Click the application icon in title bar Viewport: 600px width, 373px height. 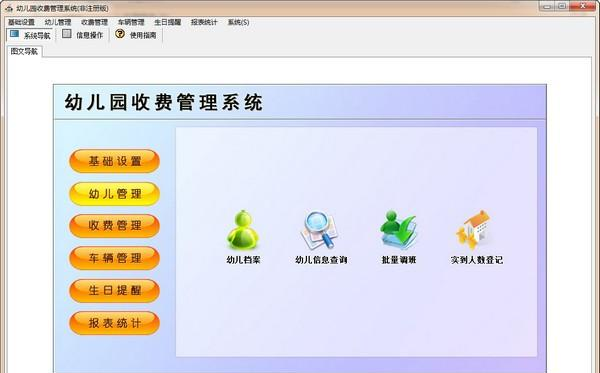coord(9,8)
